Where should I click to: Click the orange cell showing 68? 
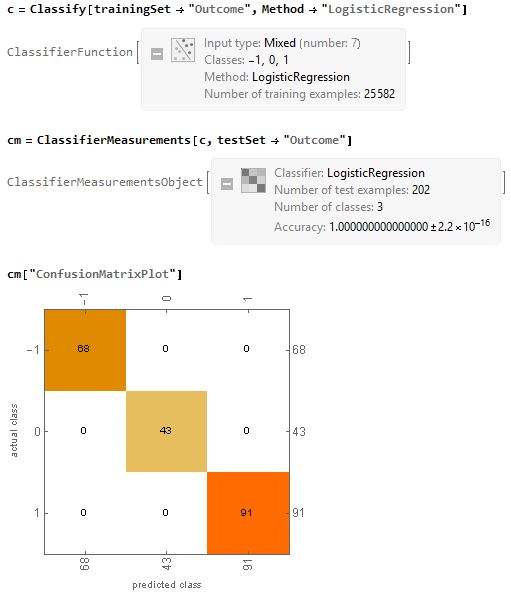coord(85,350)
